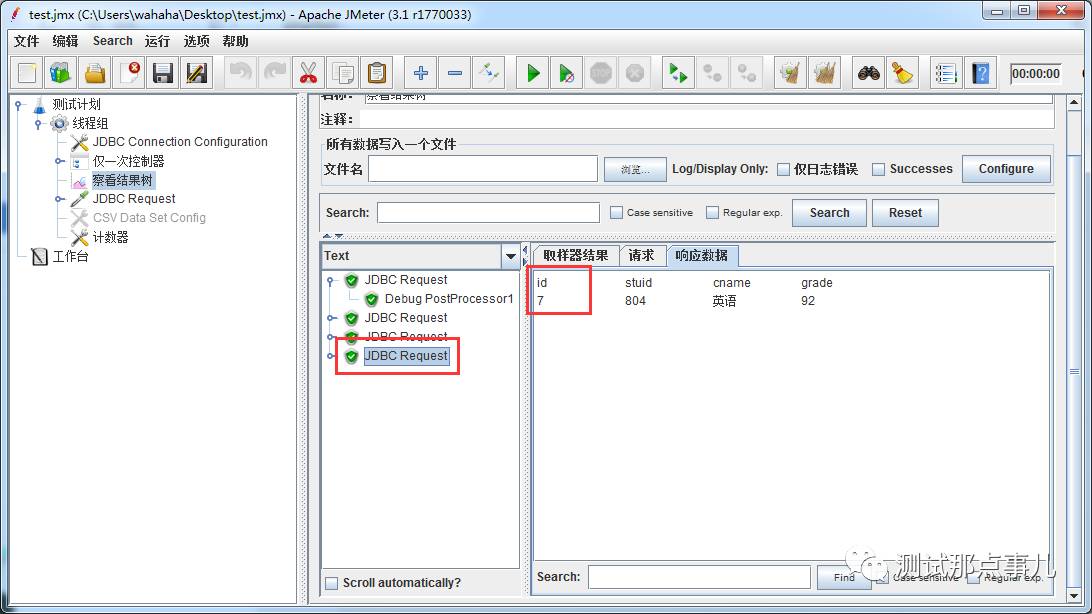Save the test plan with the floppy icon

(x=163, y=73)
